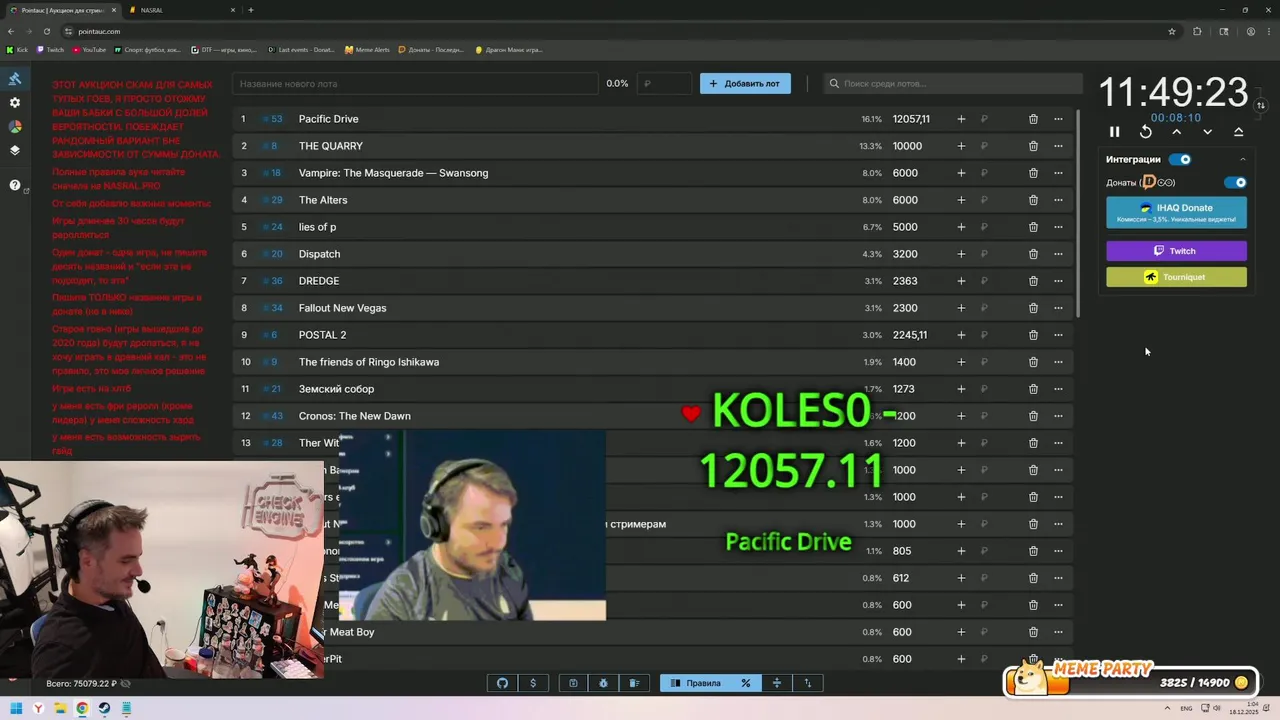
Task: Pause the auction timer
Action: (1115, 132)
